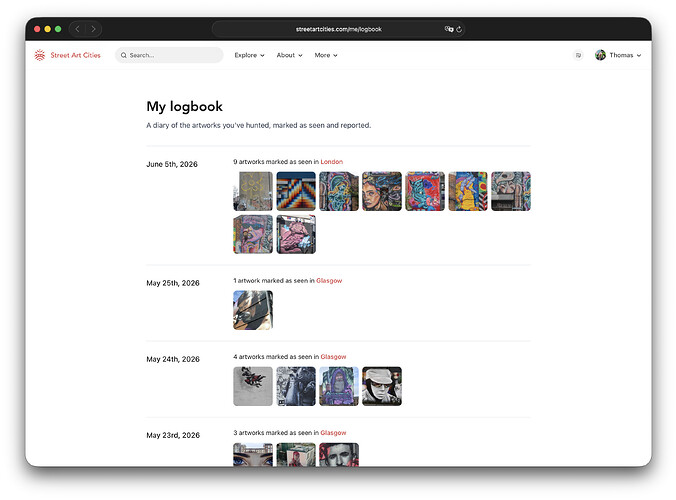Click the May 23rd, 2026 date label
Image resolution: width=676 pixels, height=500 pixels.
173,435
